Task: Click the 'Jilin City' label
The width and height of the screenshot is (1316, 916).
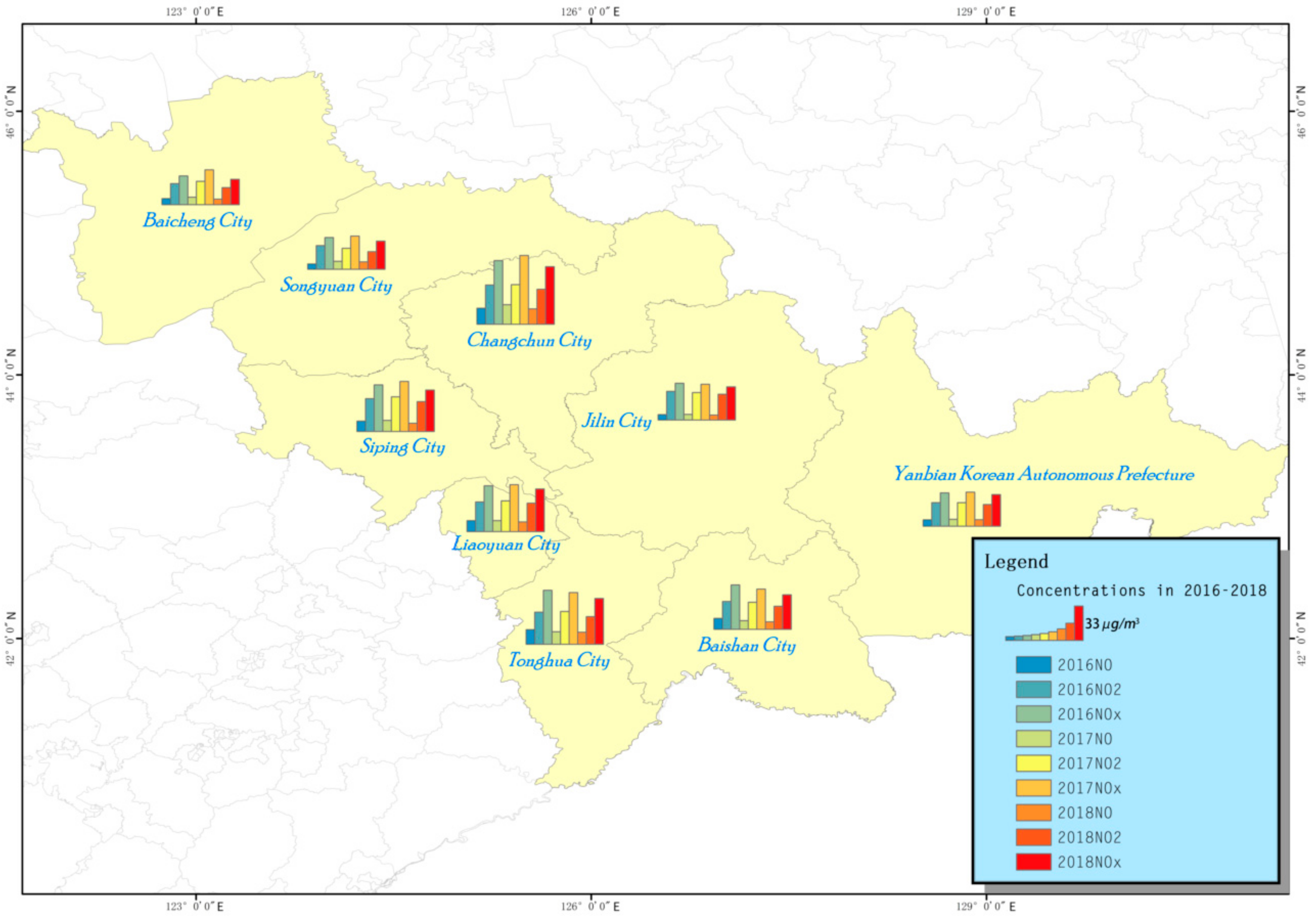Action: coord(617,421)
